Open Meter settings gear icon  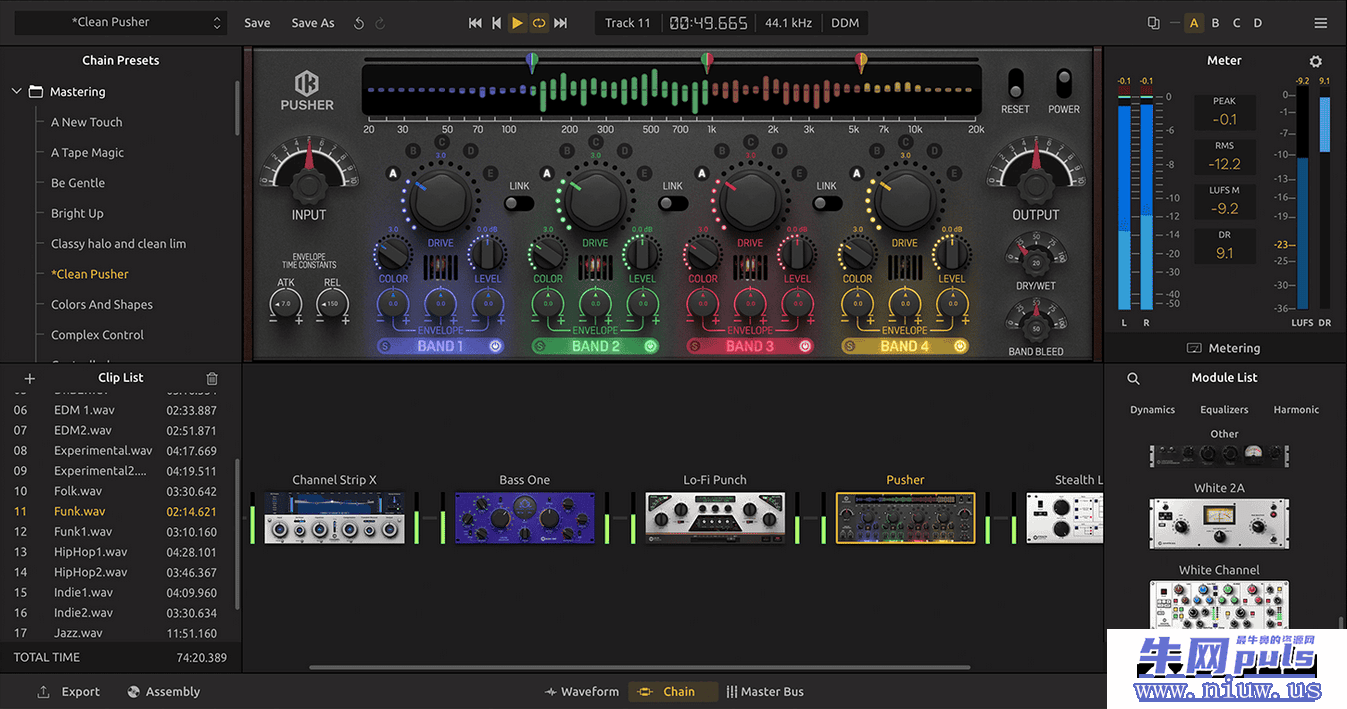1316,62
